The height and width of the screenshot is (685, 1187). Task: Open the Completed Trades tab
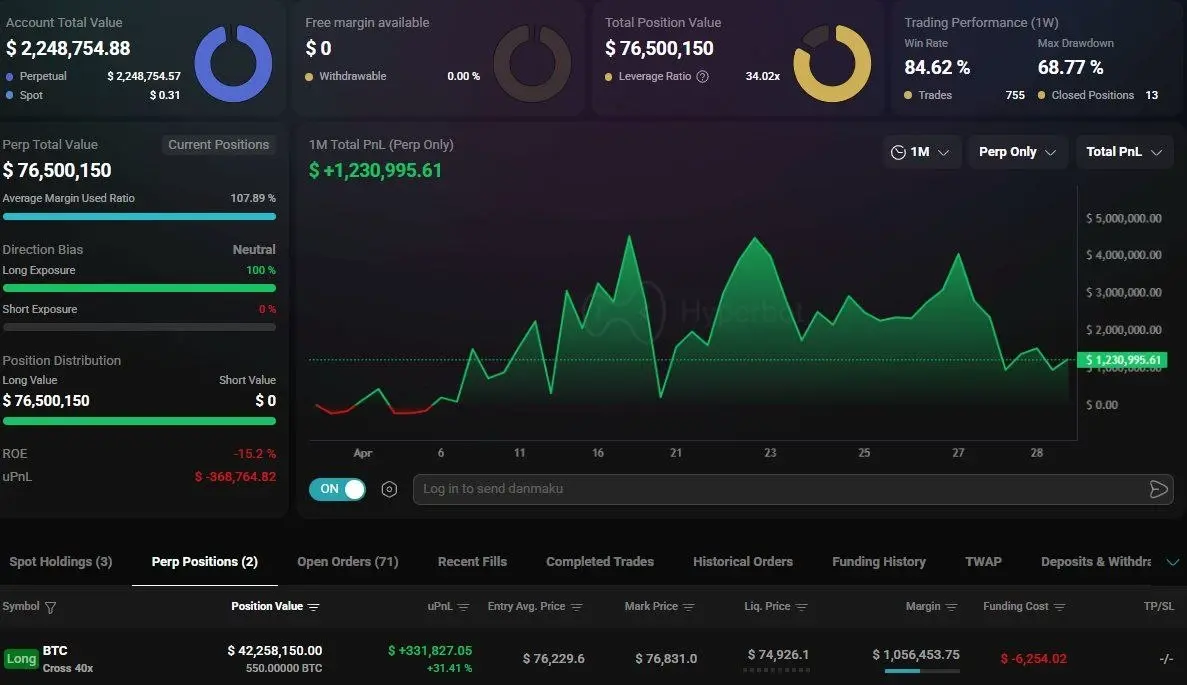(x=600, y=562)
